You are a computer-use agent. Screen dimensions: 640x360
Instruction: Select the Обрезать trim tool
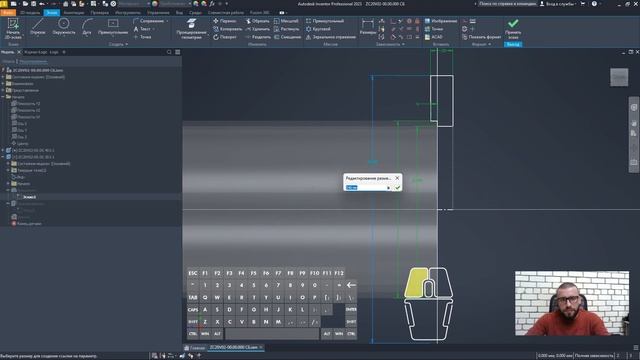click(258, 21)
